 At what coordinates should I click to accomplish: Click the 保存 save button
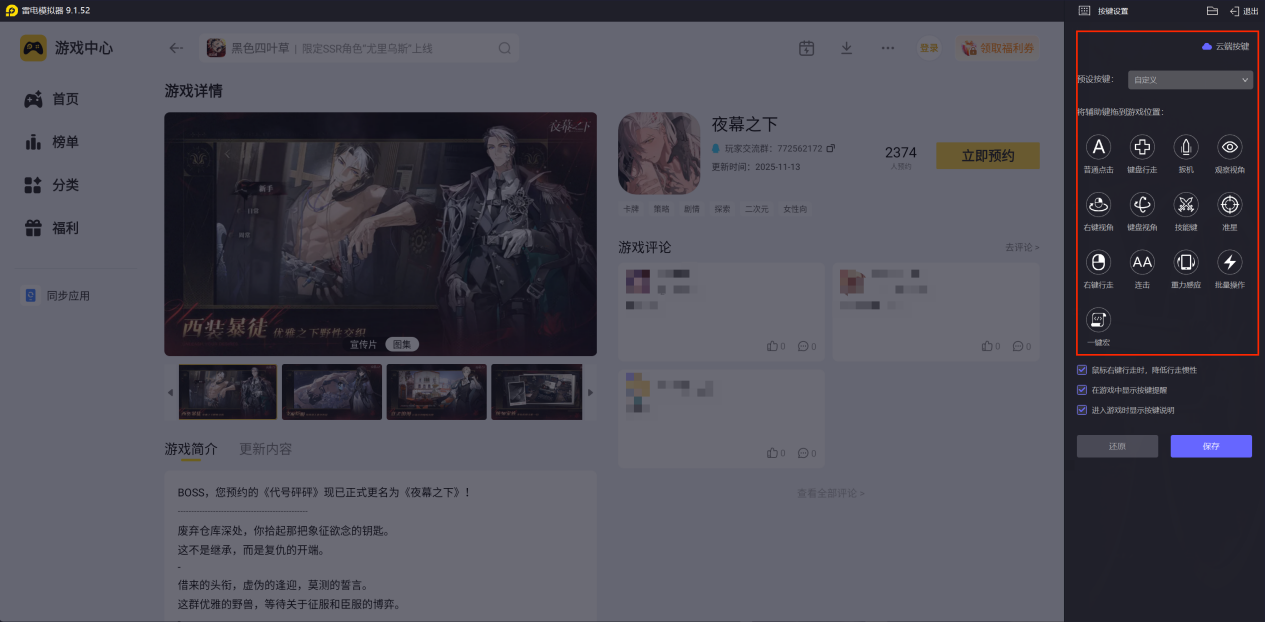point(1211,445)
